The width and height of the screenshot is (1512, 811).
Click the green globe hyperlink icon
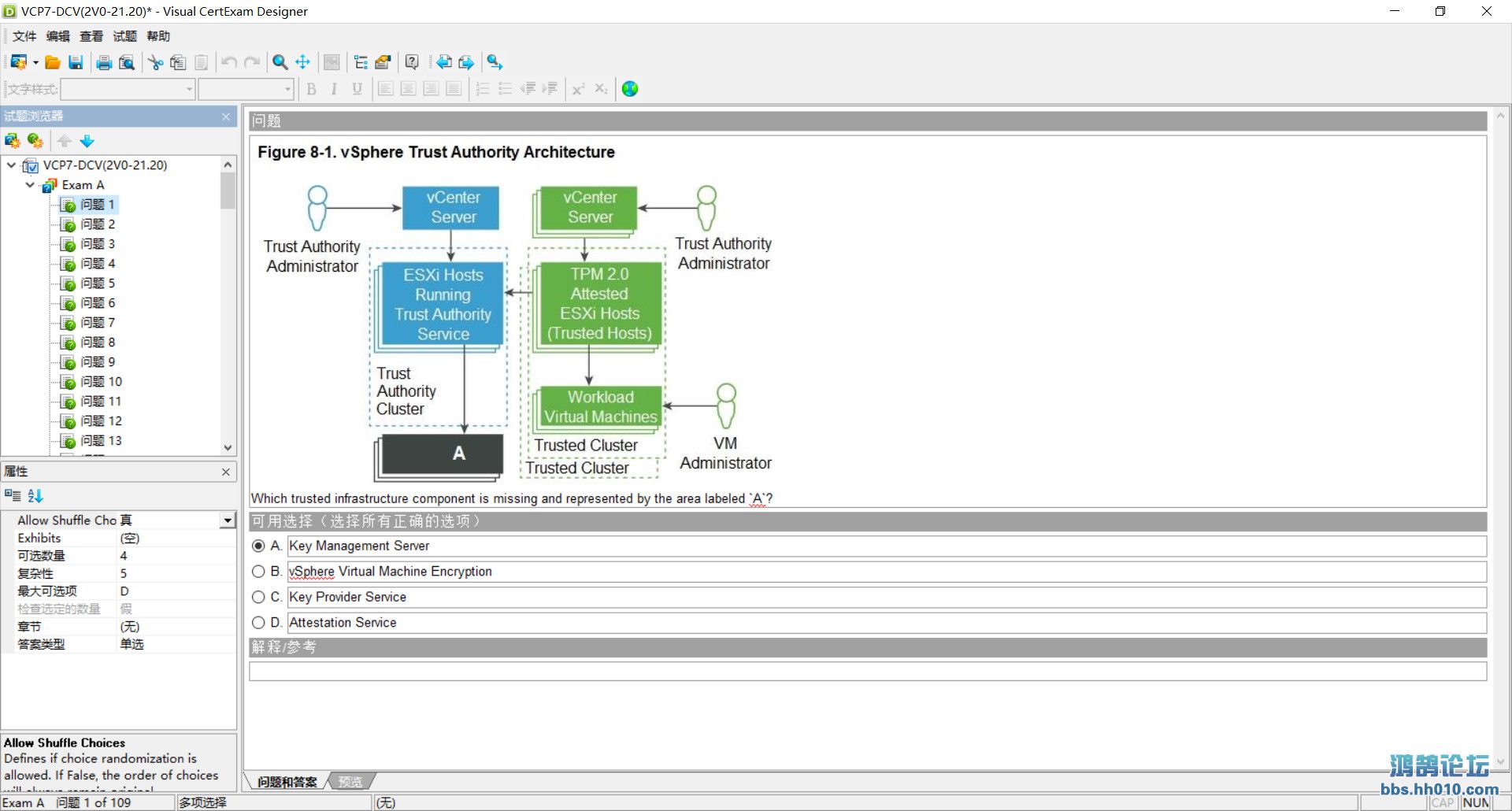(x=630, y=89)
